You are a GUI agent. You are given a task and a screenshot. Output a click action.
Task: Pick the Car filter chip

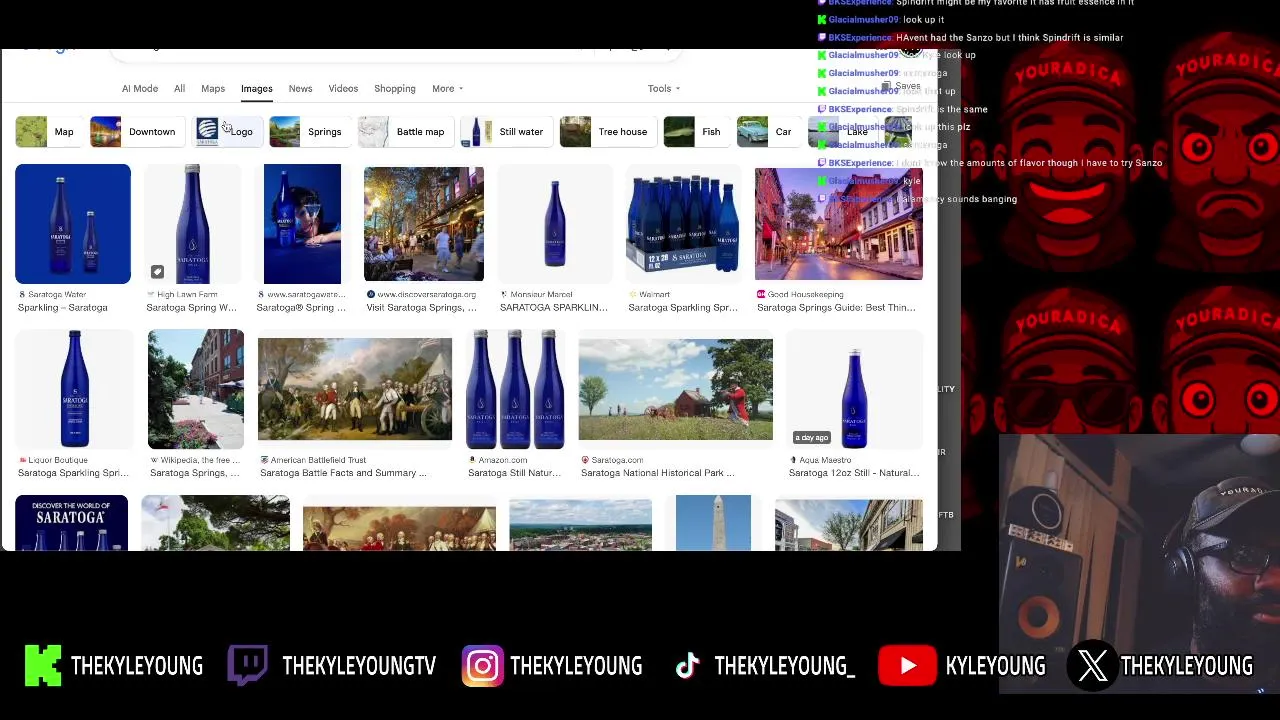[767, 132]
